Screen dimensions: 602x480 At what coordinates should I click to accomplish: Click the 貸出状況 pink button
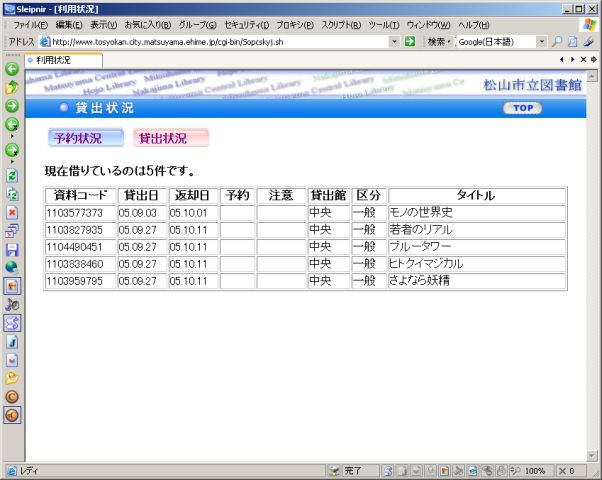point(170,138)
